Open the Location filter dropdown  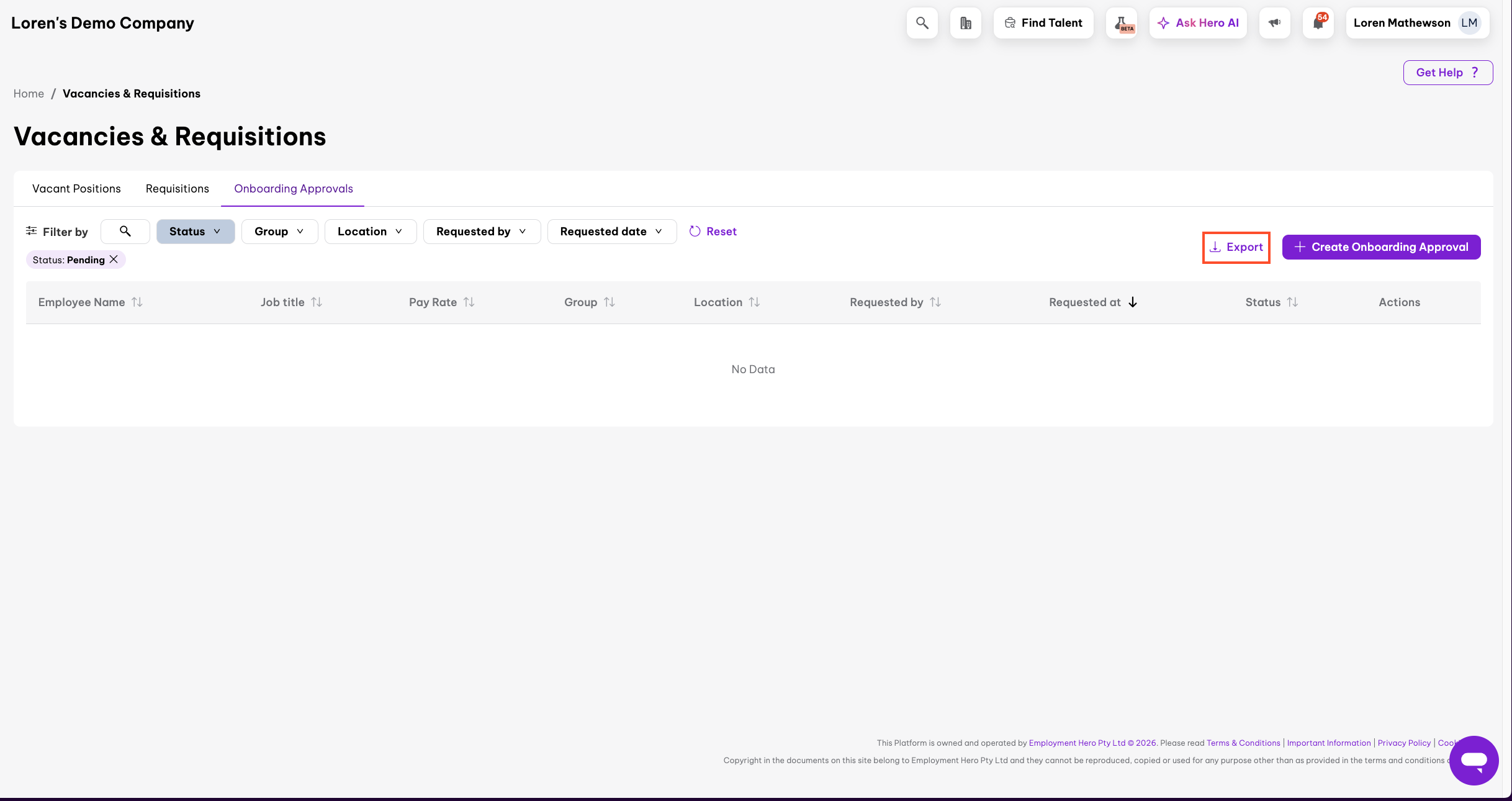[370, 232]
